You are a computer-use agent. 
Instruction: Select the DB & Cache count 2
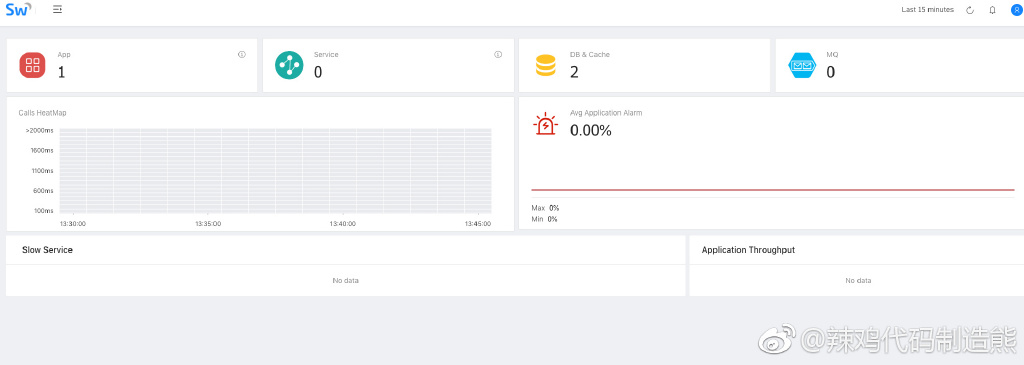(x=574, y=72)
